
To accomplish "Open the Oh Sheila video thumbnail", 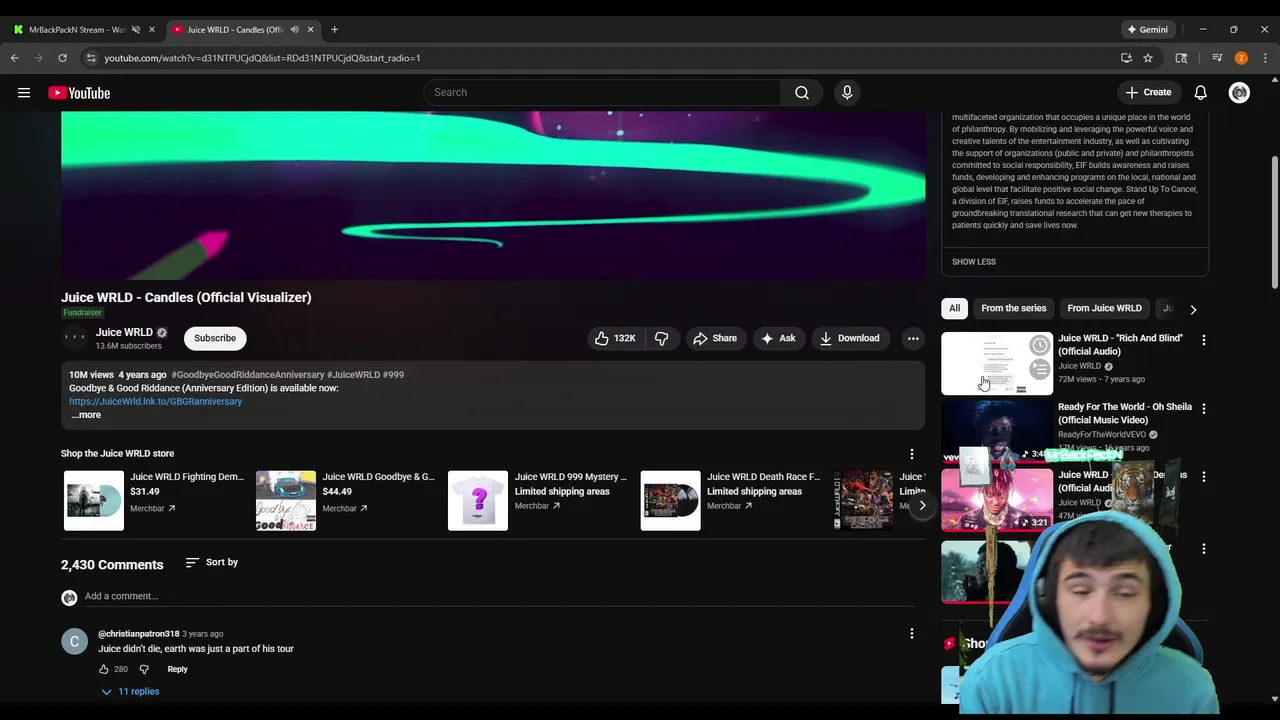I will click(x=997, y=432).
